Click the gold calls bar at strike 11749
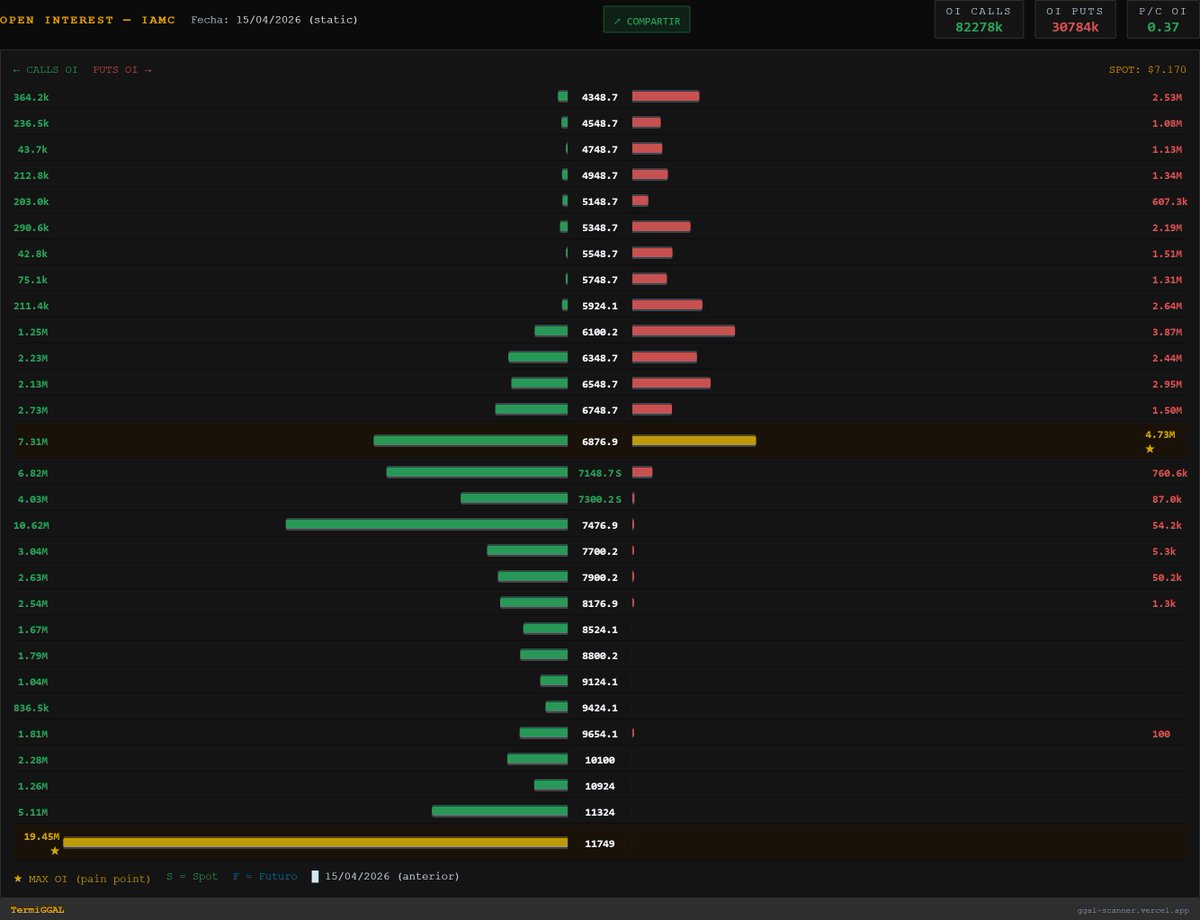This screenshot has height=920, width=1200. click(x=315, y=843)
